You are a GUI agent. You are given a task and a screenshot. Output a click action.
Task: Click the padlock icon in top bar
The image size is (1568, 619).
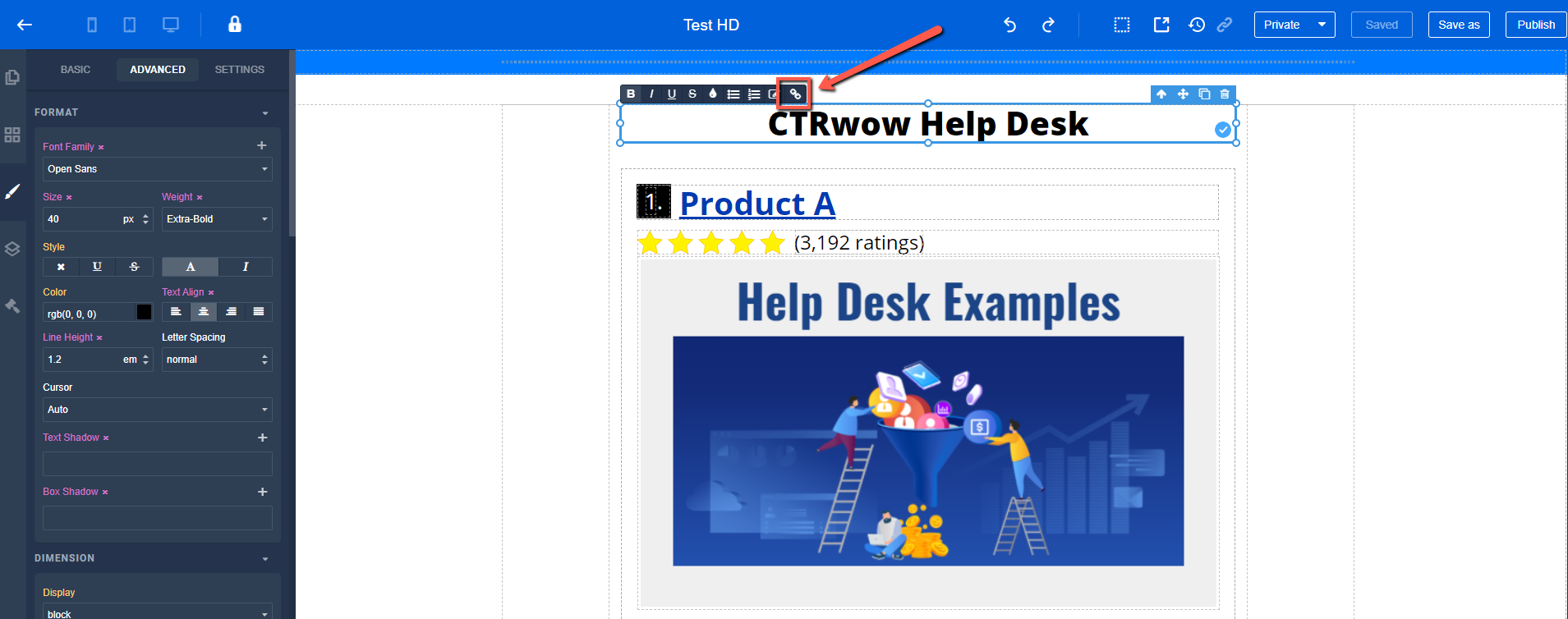[x=235, y=24]
